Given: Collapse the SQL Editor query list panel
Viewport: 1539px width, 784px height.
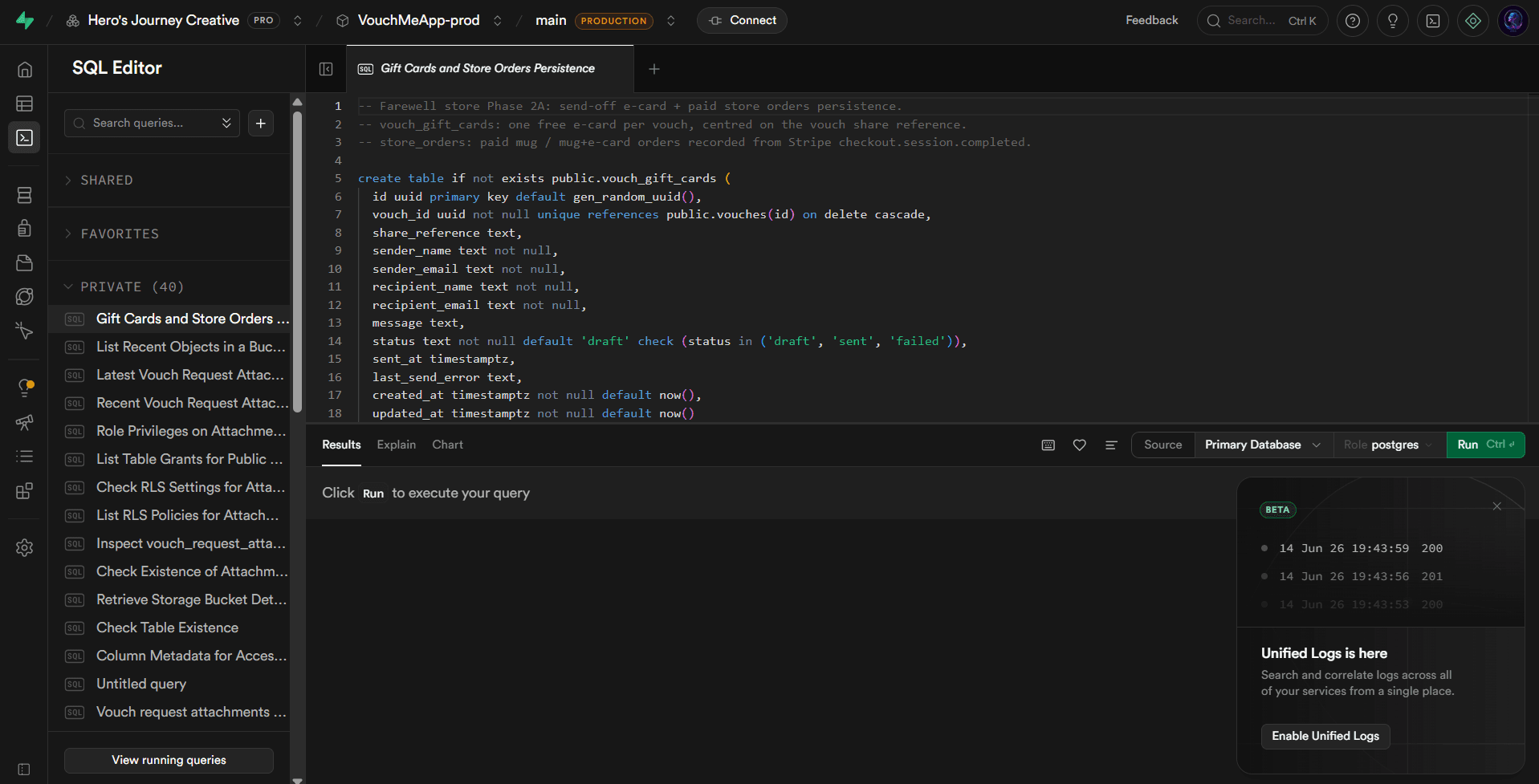Looking at the screenshot, I should [x=326, y=69].
